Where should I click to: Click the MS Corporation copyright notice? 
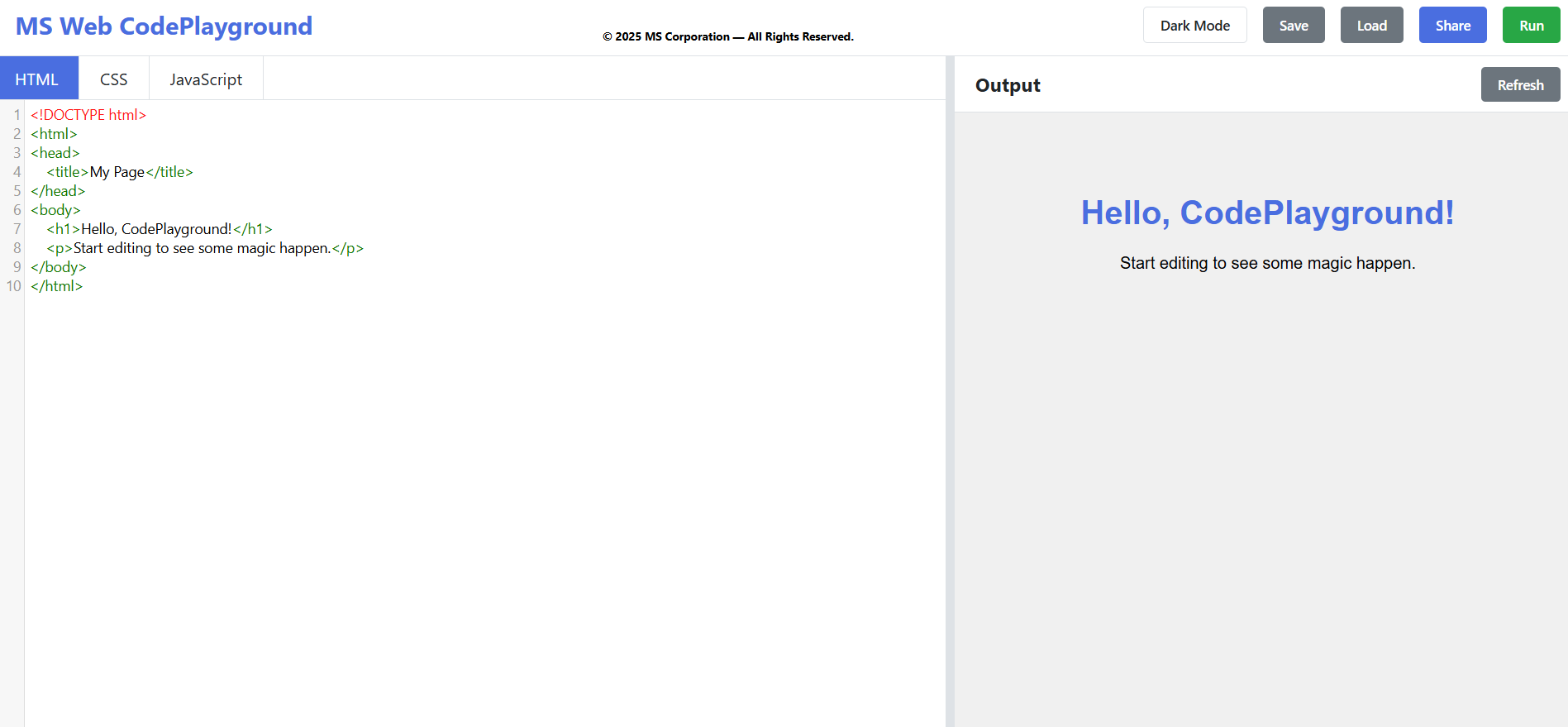[727, 36]
